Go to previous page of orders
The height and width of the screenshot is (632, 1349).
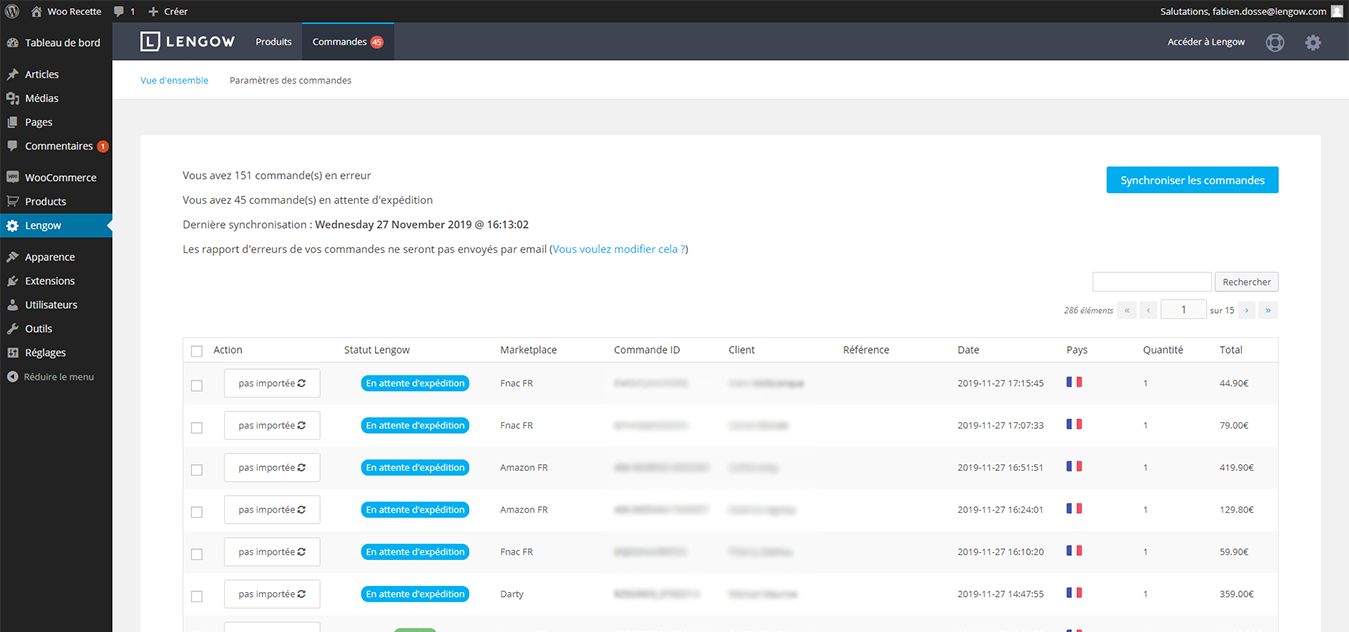pos(1148,310)
